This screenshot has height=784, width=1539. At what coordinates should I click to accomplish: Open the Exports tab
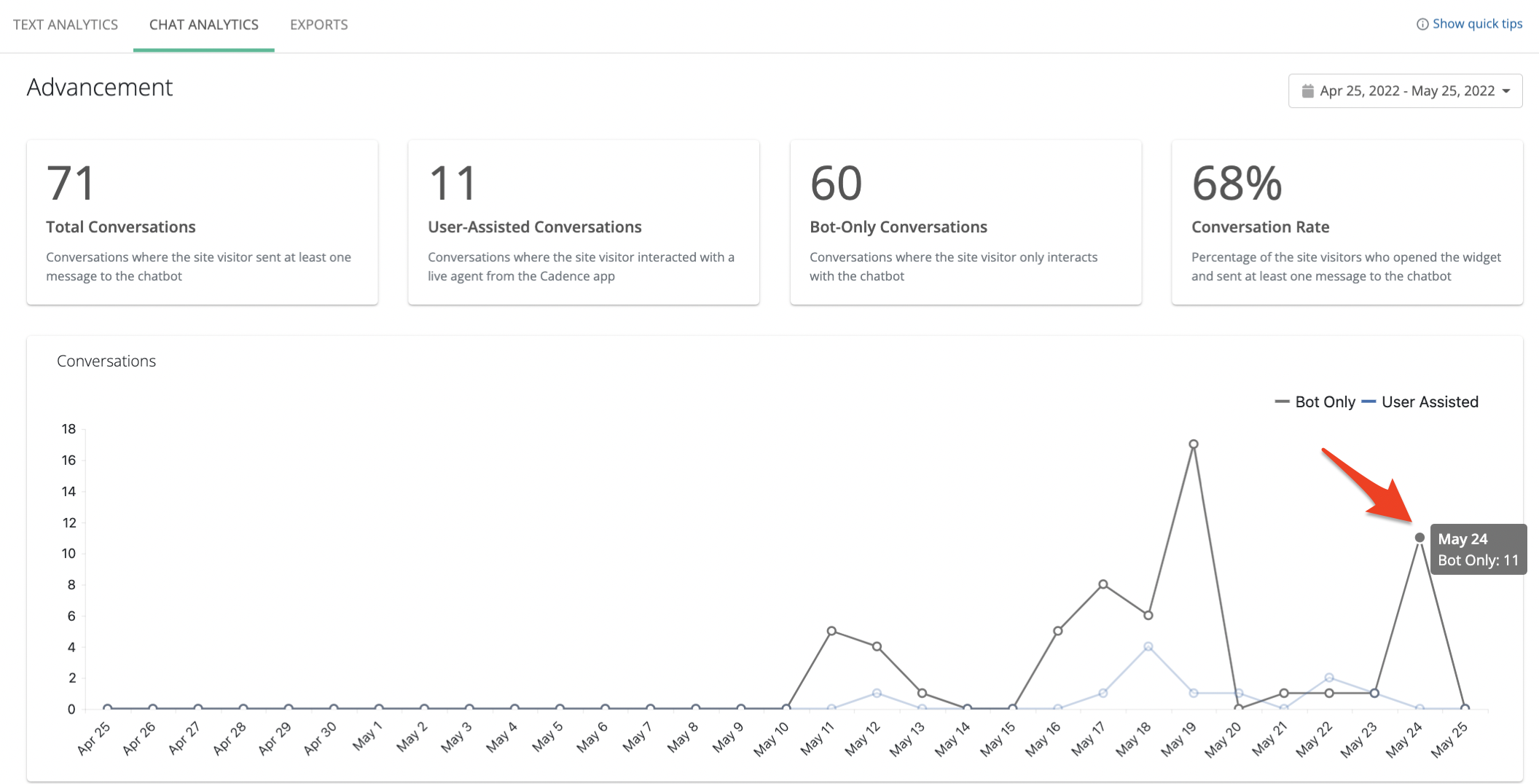pos(318,25)
